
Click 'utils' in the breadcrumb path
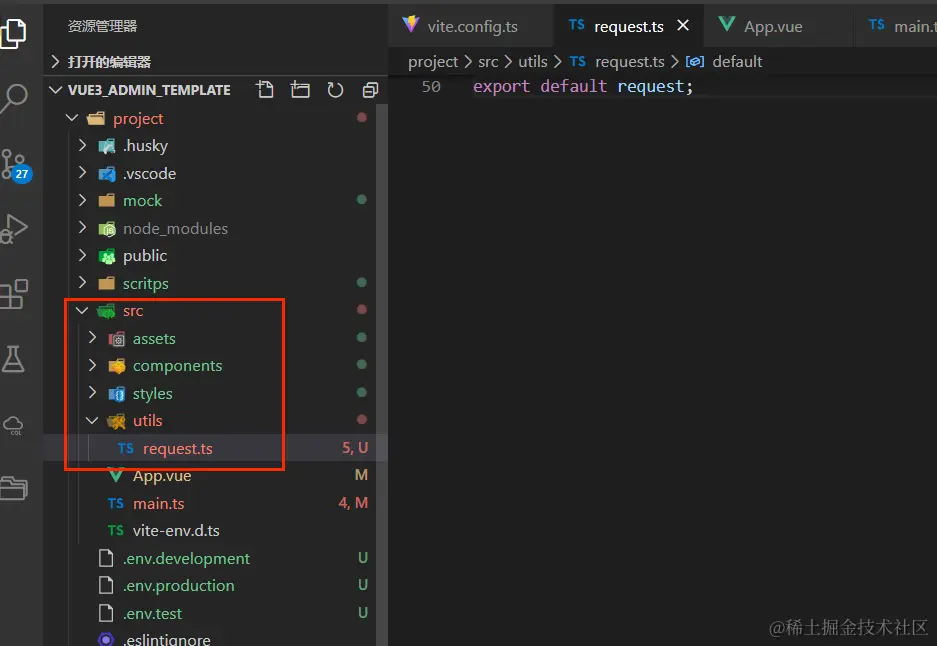(x=532, y=62)
